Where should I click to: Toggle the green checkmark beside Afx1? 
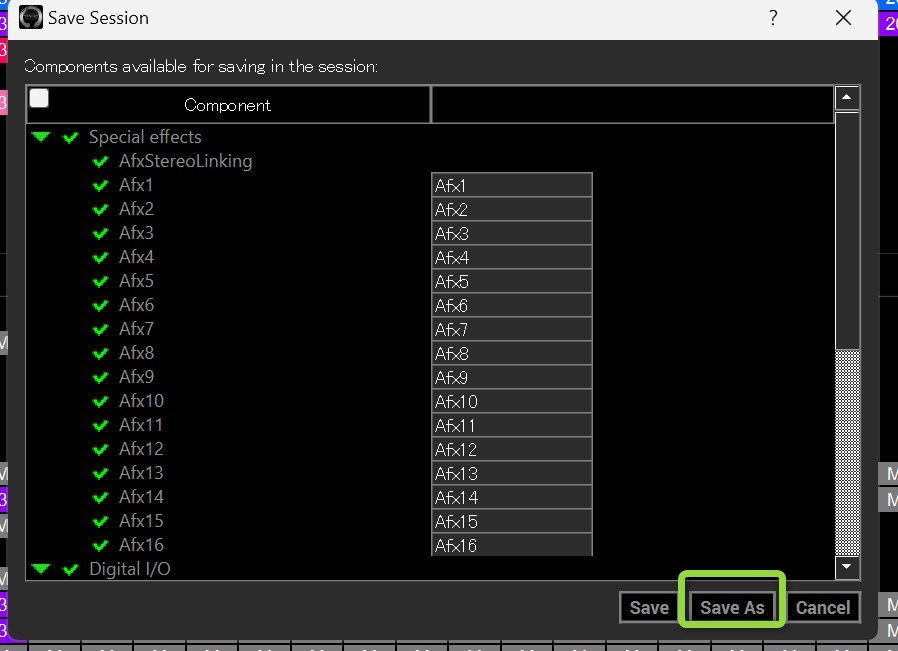[100, 186]
